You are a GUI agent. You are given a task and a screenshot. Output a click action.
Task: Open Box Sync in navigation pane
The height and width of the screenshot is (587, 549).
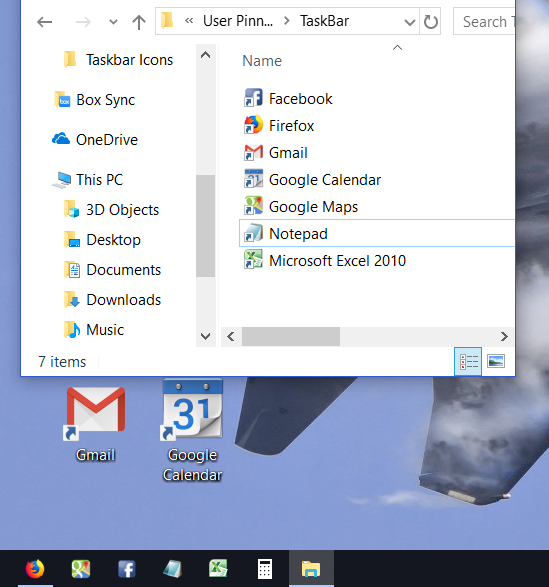[x=95, y=100]
